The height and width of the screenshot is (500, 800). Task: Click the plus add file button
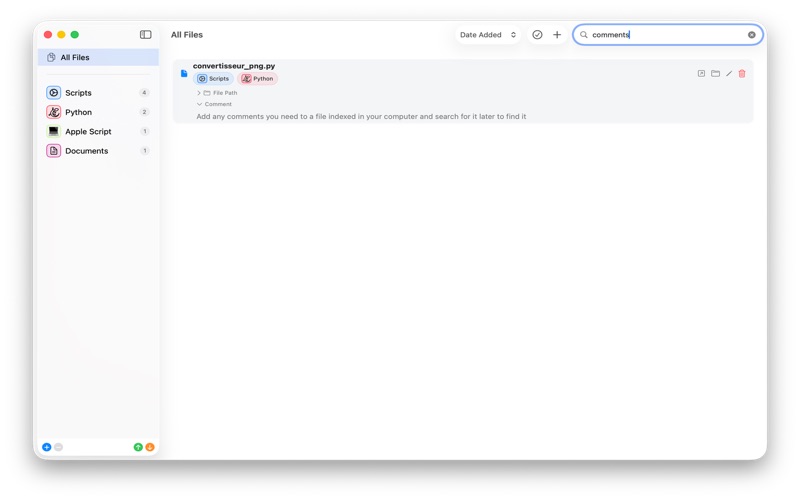point(557,35)
